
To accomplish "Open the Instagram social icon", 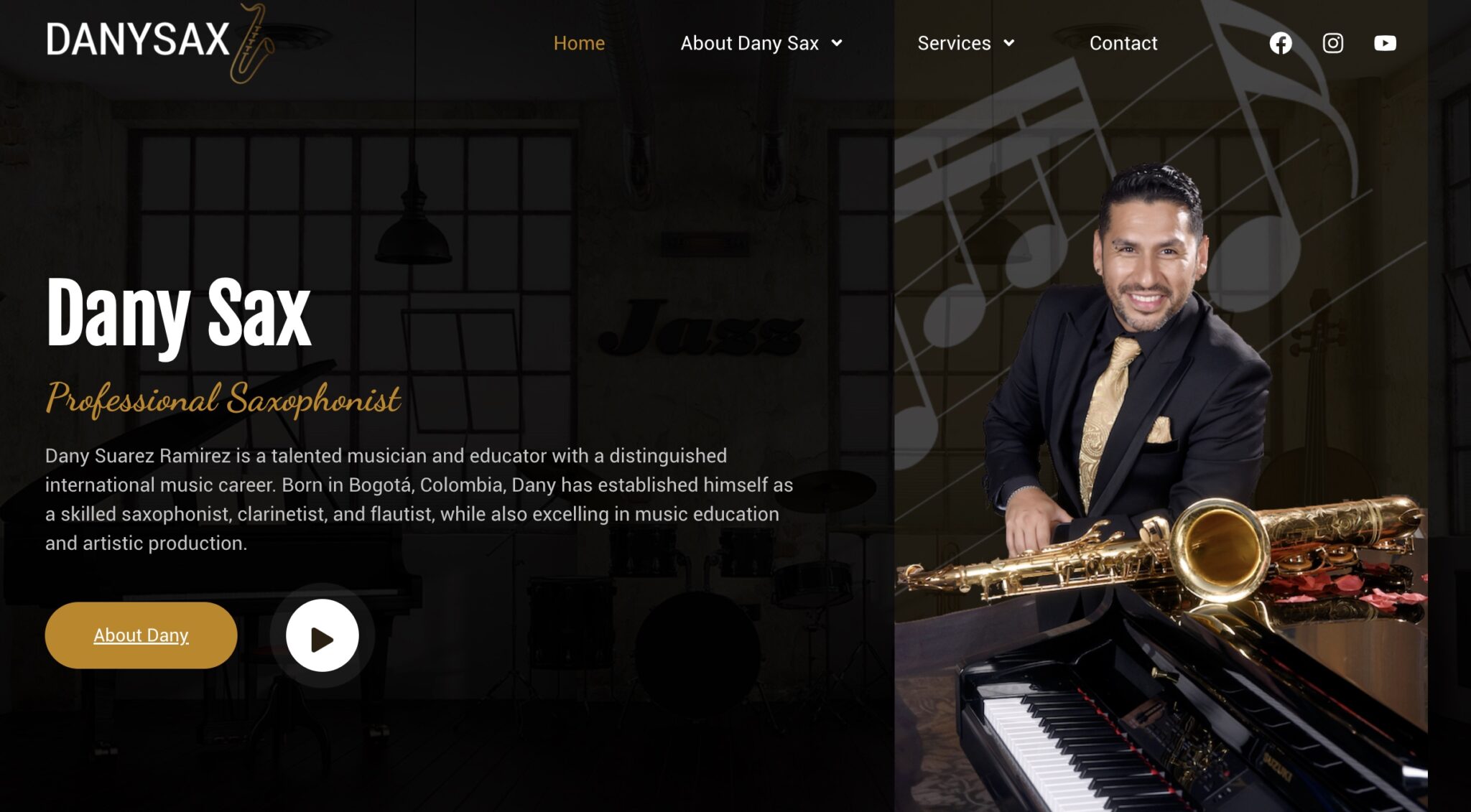I will (x=1333, y=43).
